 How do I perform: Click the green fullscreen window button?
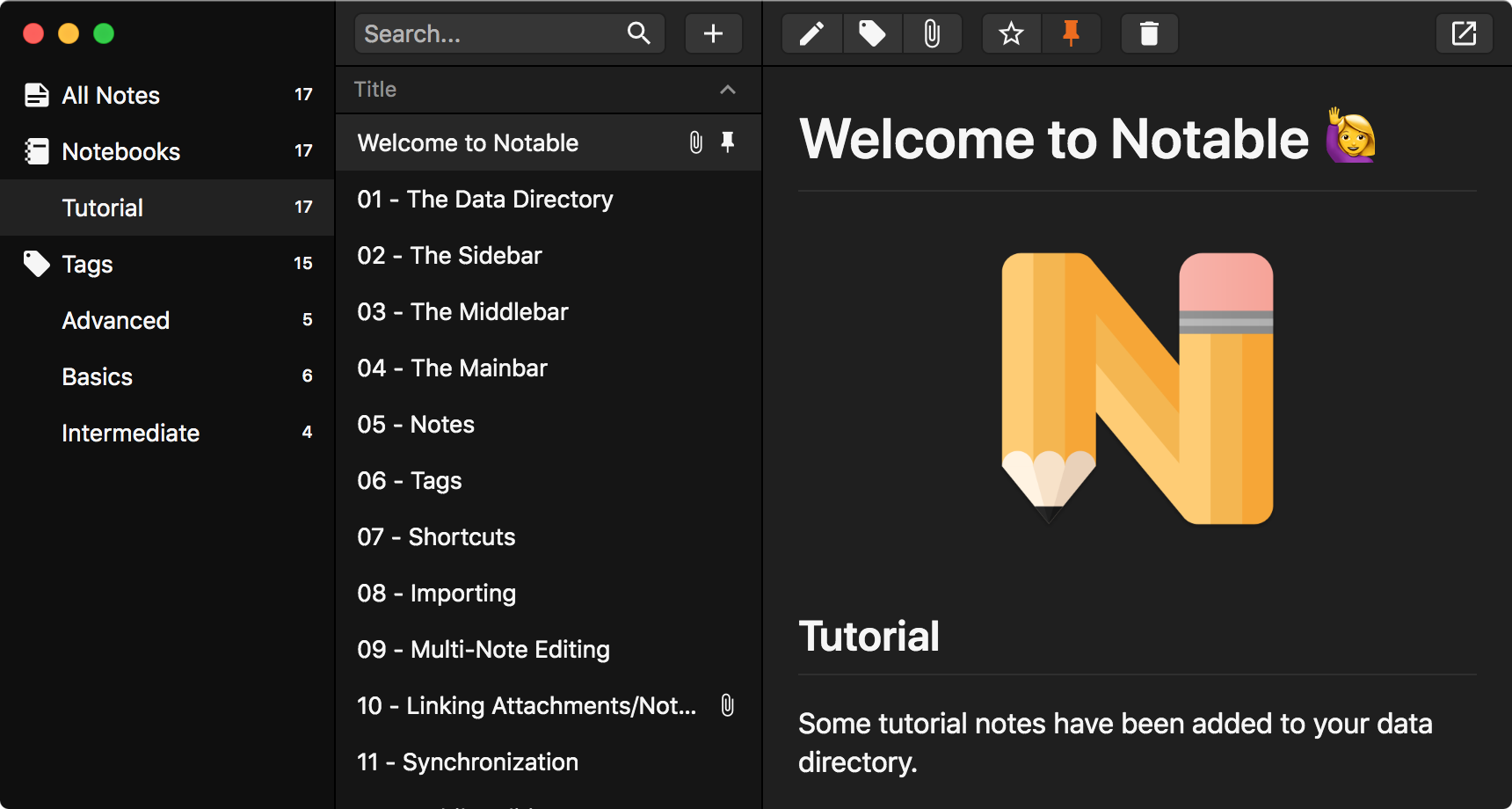coord(104,33)
